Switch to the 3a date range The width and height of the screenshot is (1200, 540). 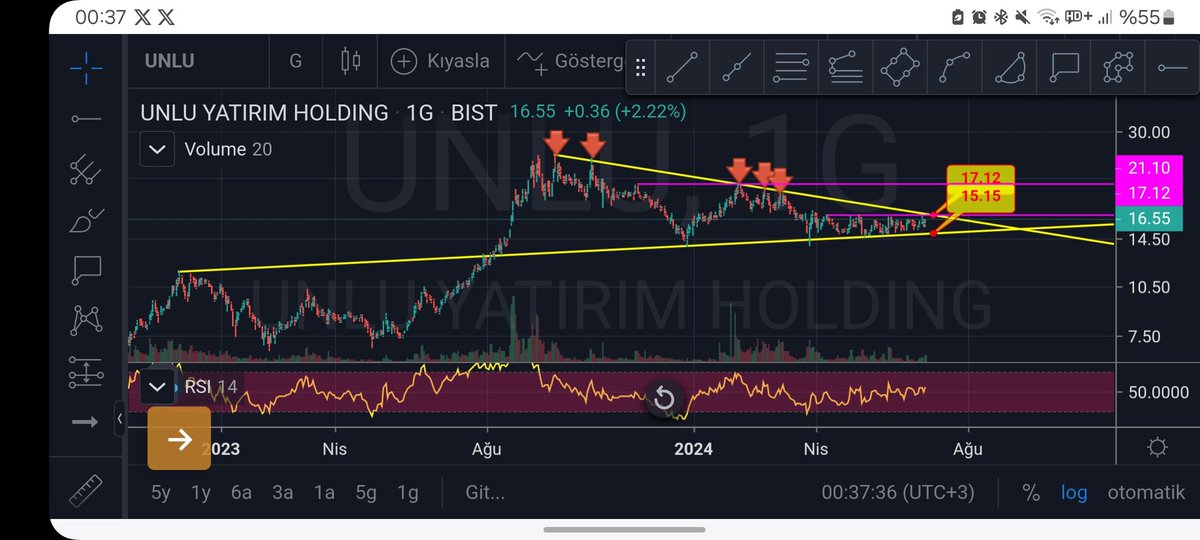pos(283,492)
